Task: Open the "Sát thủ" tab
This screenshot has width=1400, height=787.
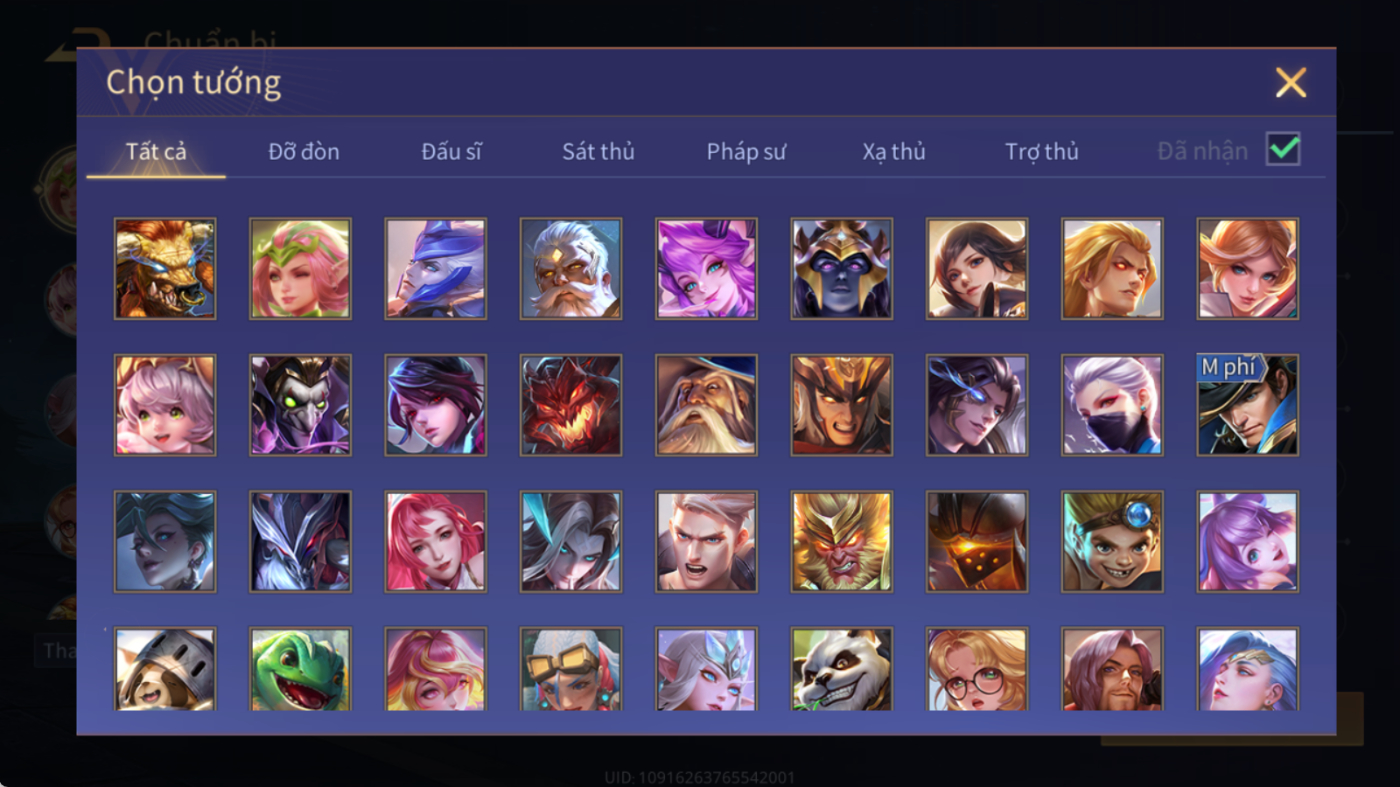Action: tap(598, 152)
